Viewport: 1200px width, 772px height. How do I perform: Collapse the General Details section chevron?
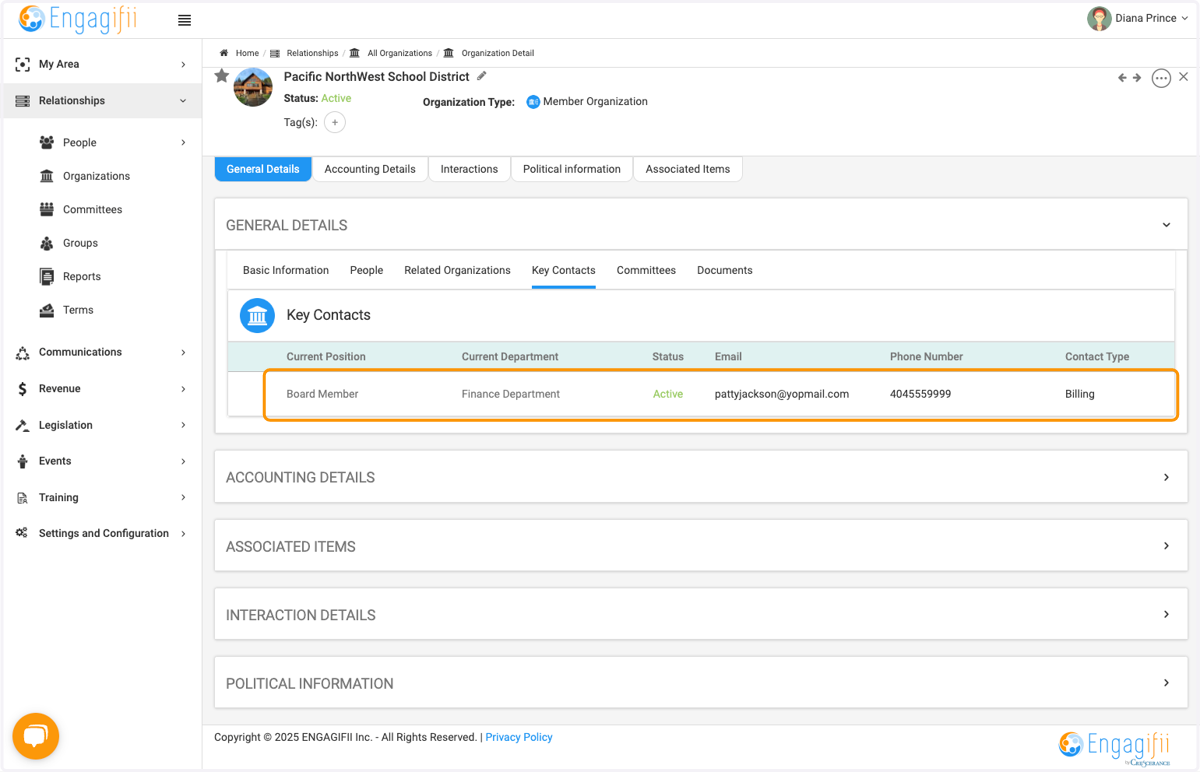coord(1166,225)
